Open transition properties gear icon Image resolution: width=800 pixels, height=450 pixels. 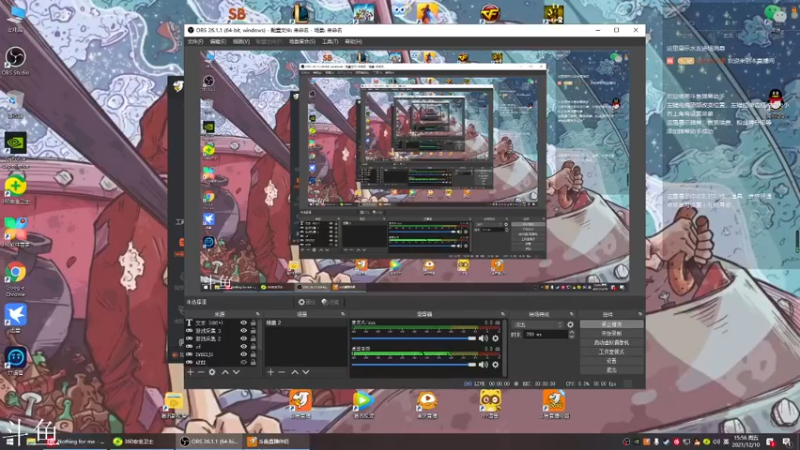coord(570,324)
